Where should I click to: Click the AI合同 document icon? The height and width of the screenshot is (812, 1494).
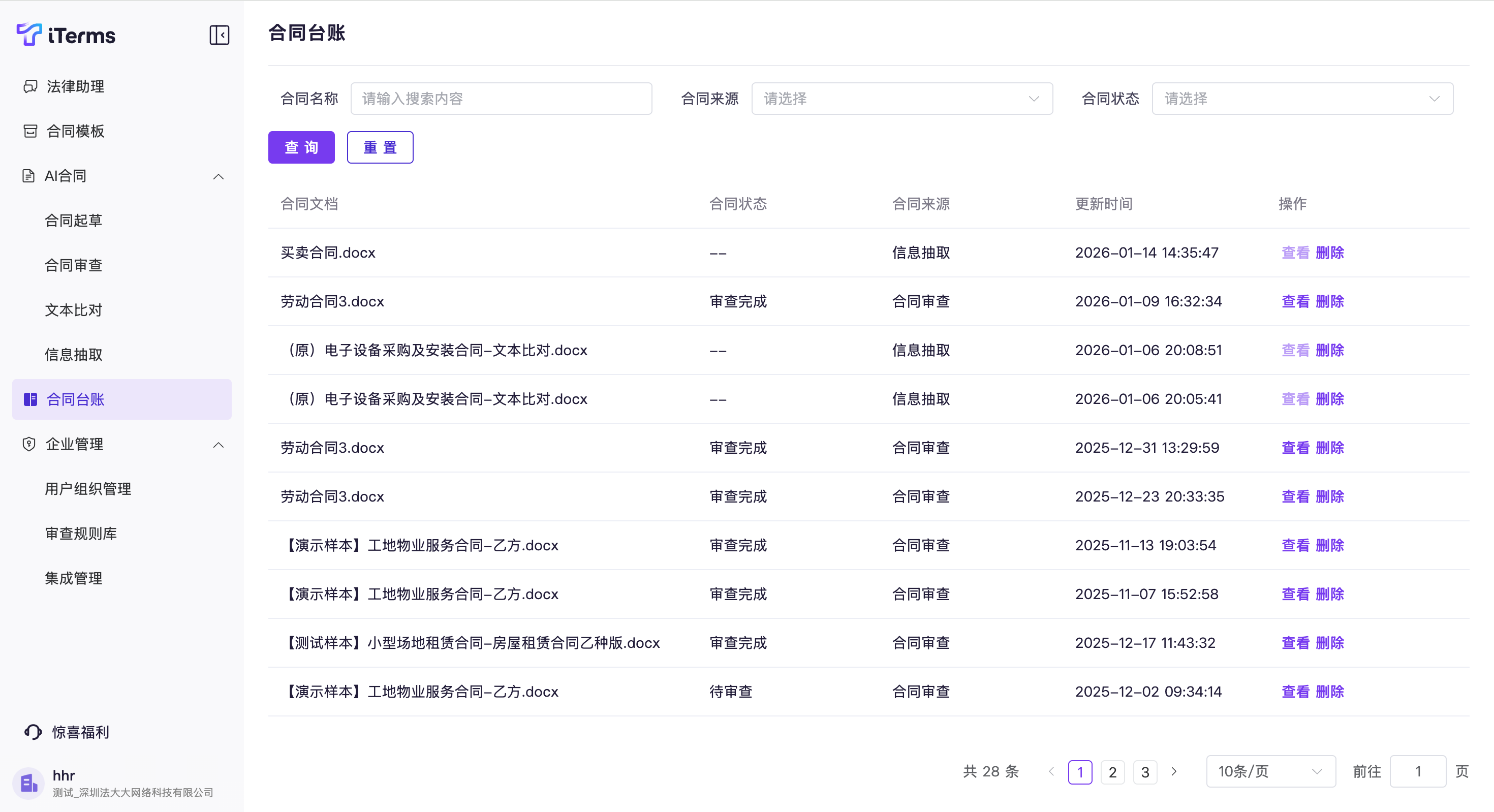coord(28,176)
